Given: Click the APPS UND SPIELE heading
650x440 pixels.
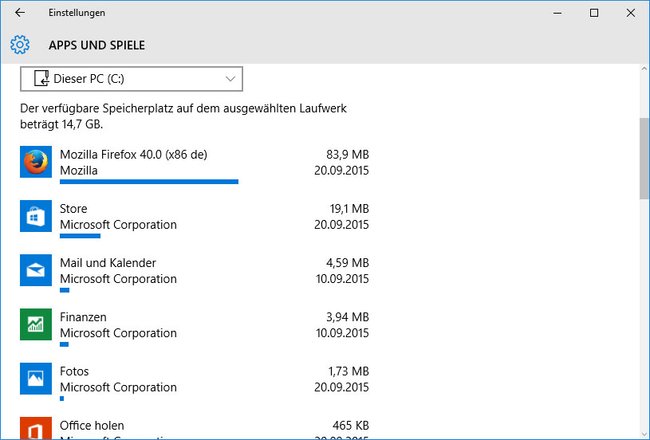Looking at the screenshot, I should click(97, 45).
